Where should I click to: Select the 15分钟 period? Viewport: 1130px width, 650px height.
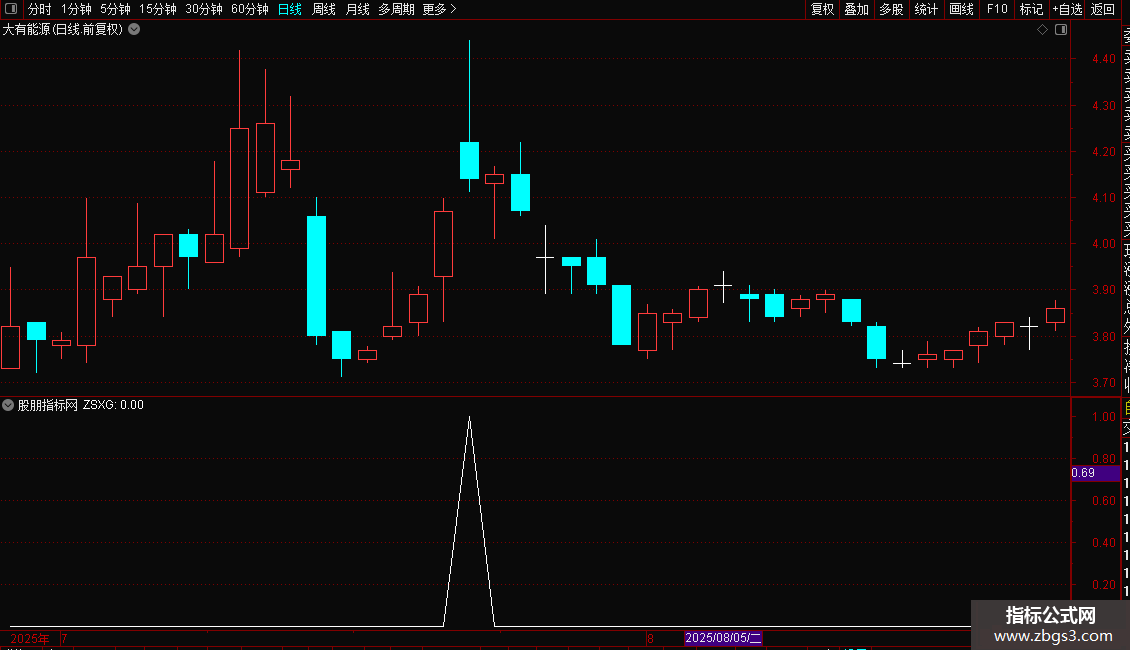click(x=158, y=9)
